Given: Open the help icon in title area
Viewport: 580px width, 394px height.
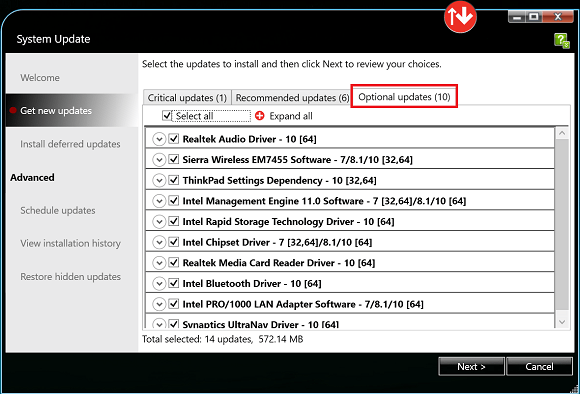Looking at the screenshot, I should click(562, 40).
